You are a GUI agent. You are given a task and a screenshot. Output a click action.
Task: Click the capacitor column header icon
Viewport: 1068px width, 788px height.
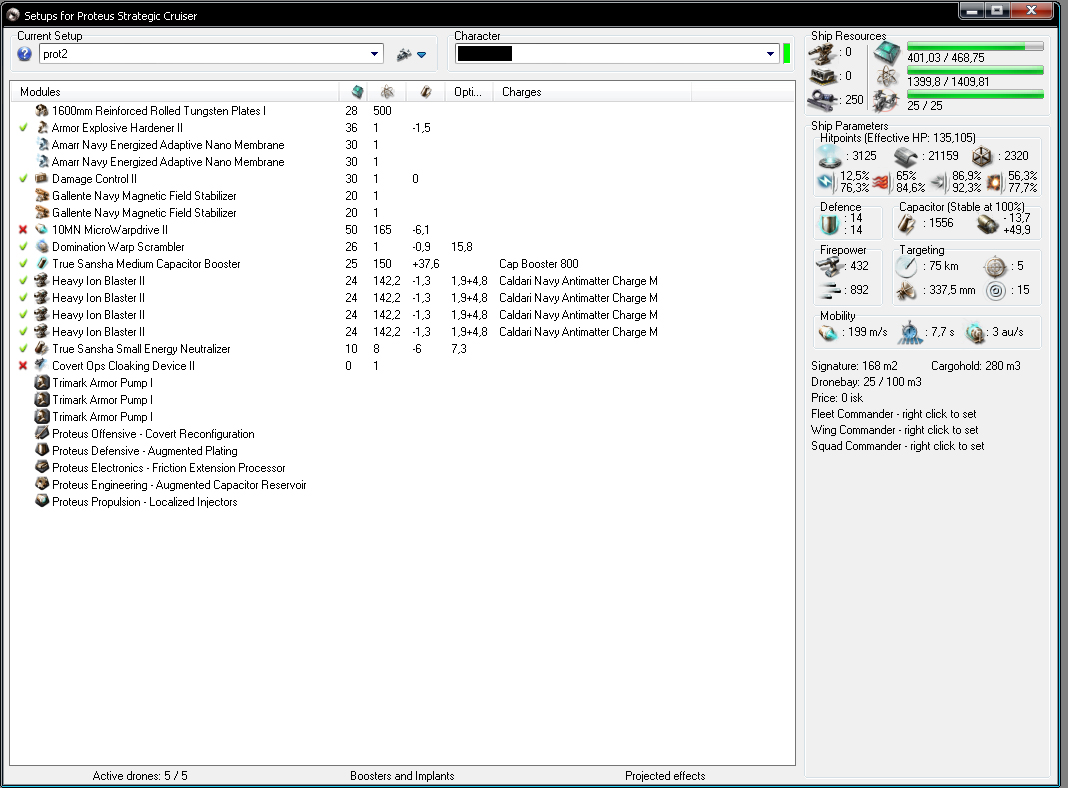(x=426, y=92)
